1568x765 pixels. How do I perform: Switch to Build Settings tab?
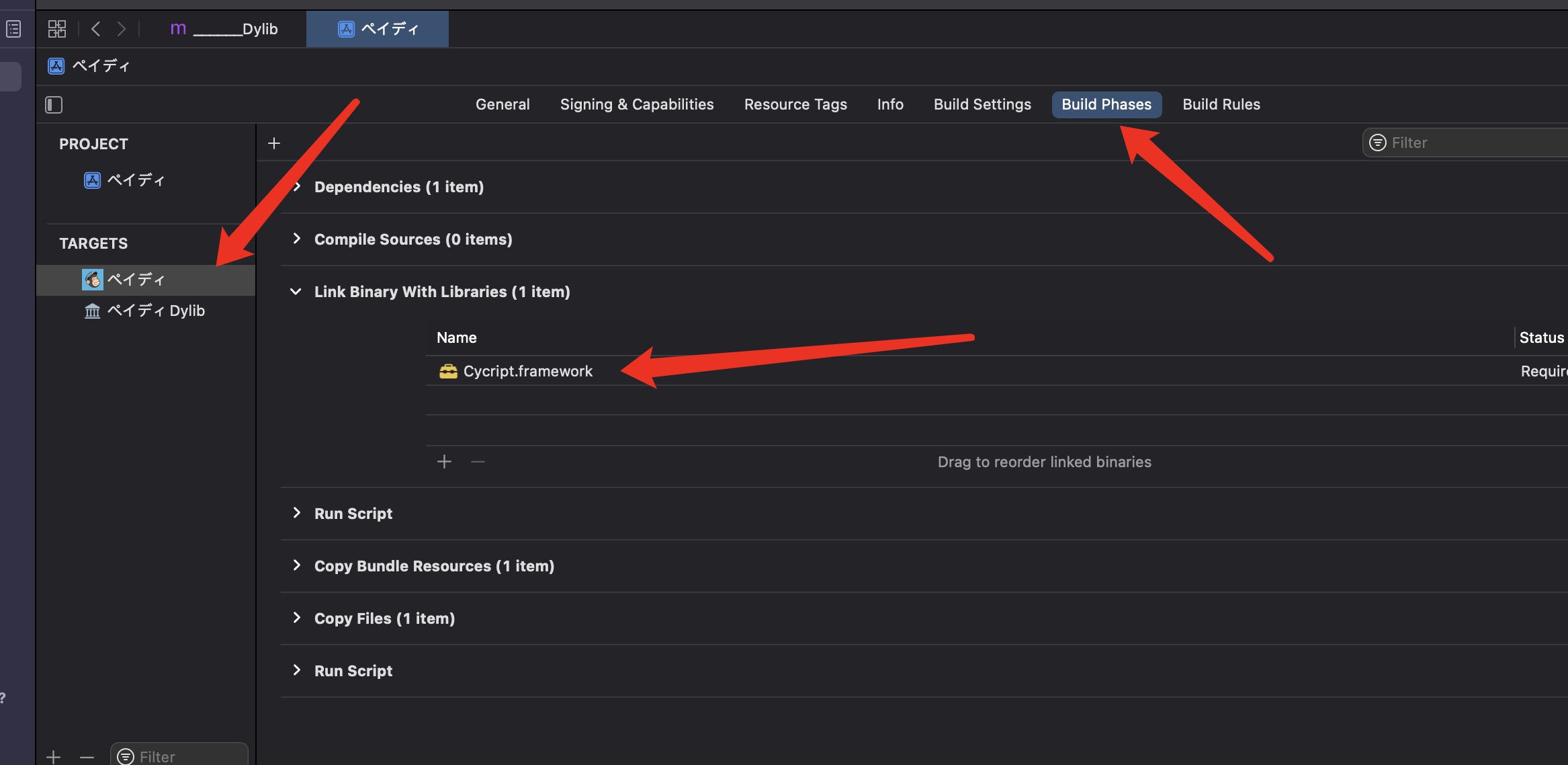(982, 105)
